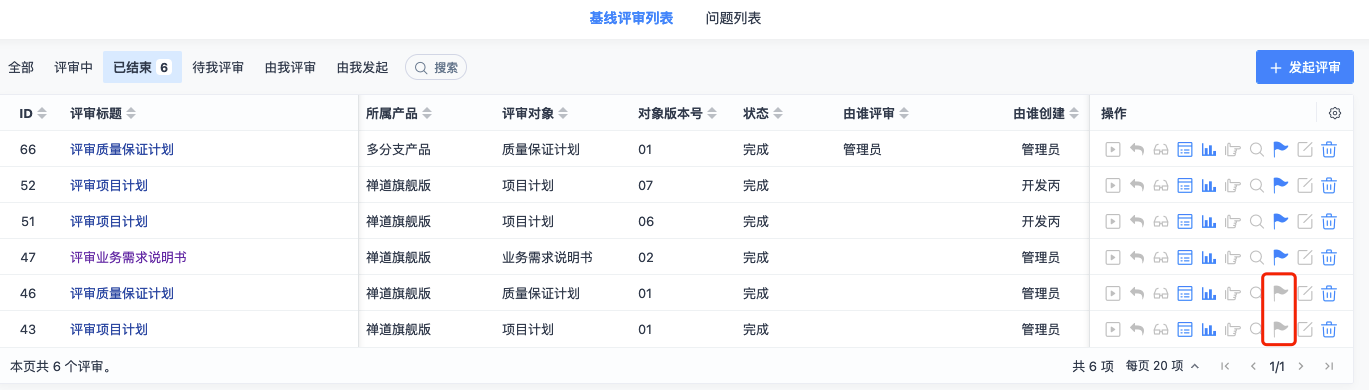
Task: Click list-form icon for review 66
Action: 1185,150
